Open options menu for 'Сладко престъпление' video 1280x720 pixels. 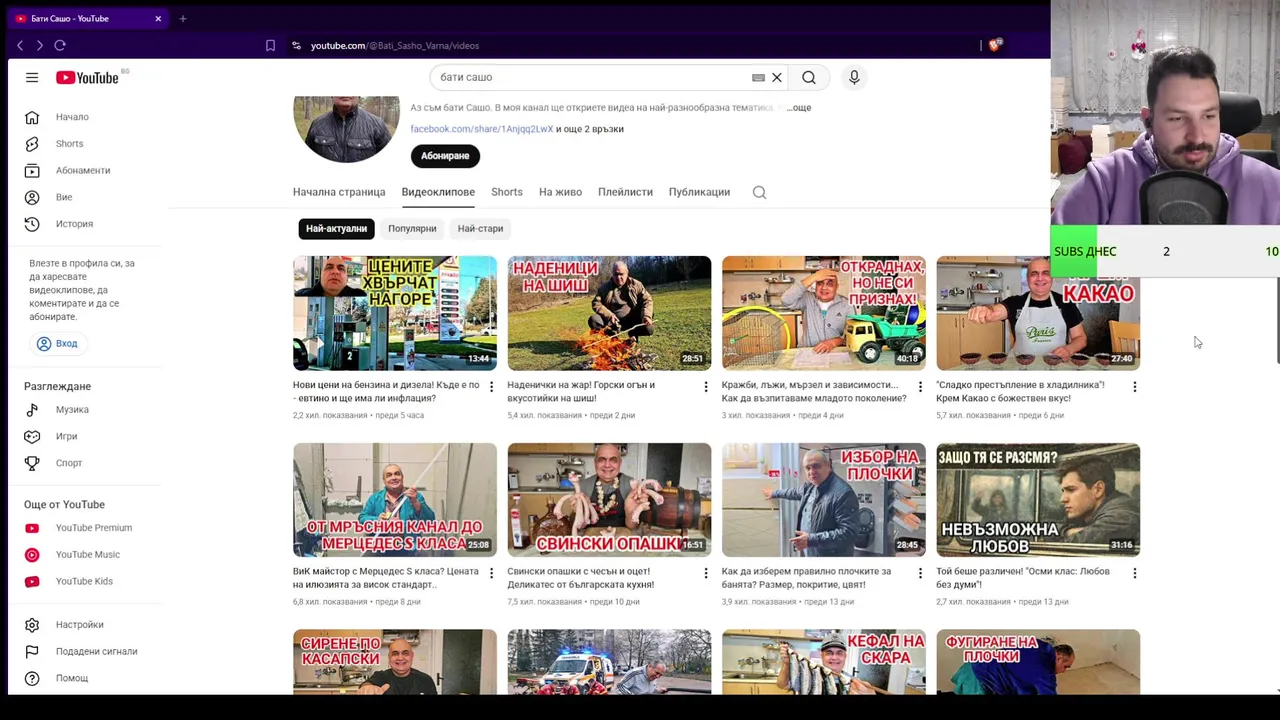[x=1134, y=387]
